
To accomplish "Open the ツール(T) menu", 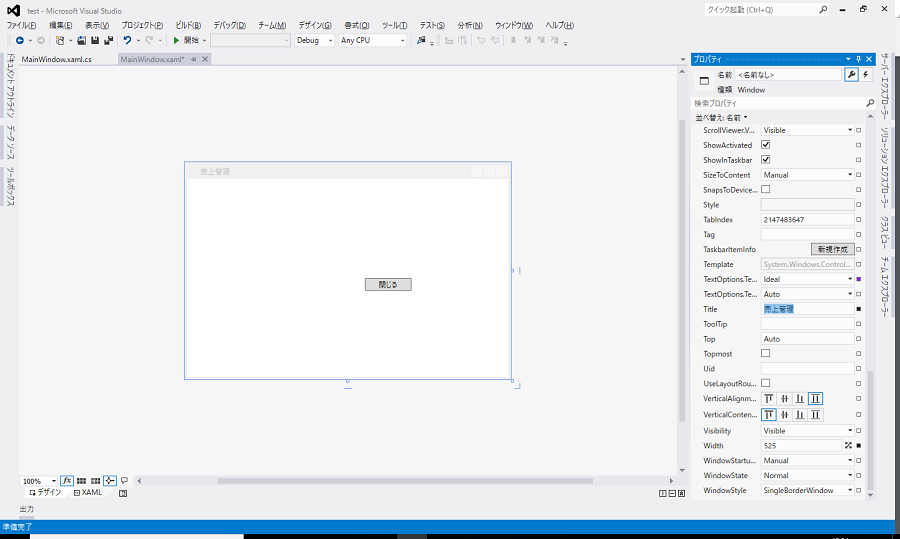I will point(395,25).
